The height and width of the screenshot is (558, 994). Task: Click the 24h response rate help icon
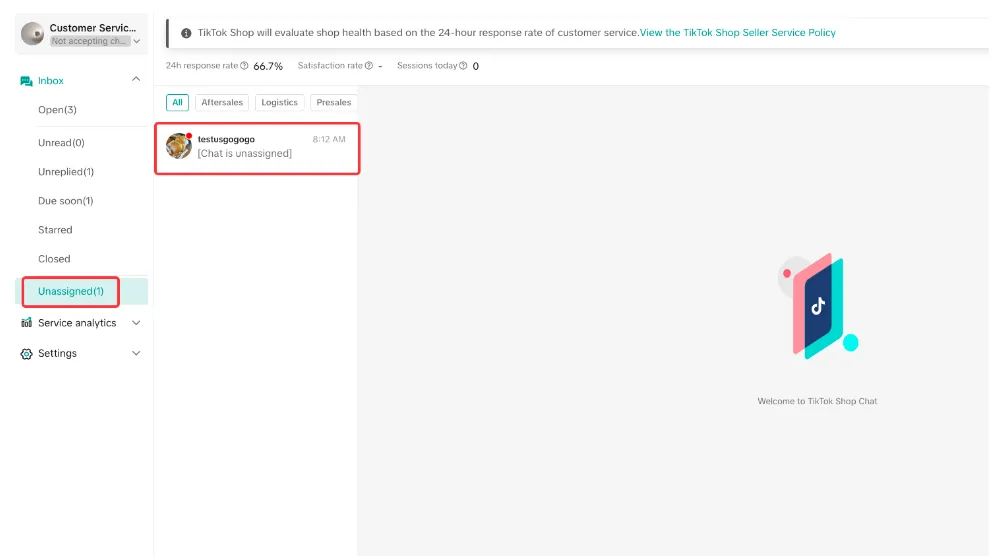244,66
